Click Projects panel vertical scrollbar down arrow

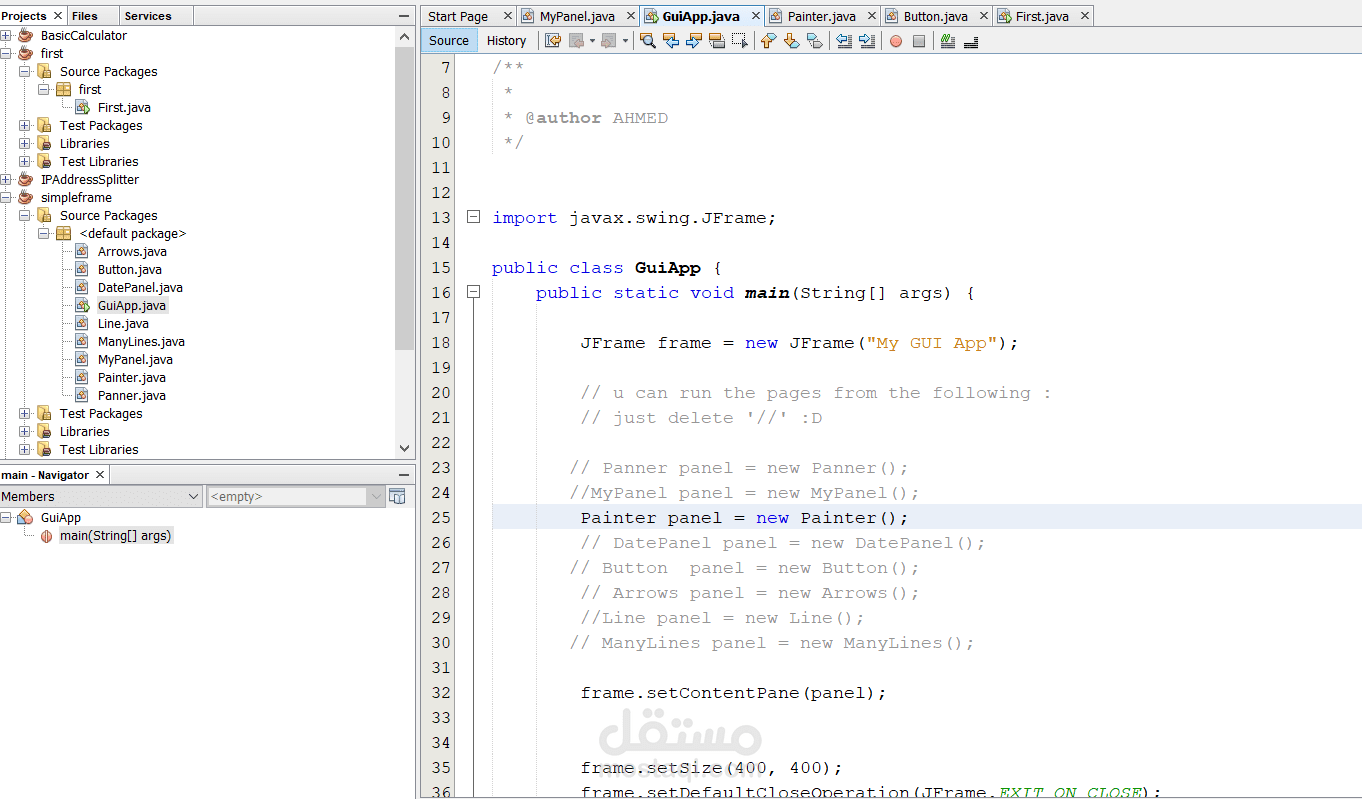tap(404, 449)
